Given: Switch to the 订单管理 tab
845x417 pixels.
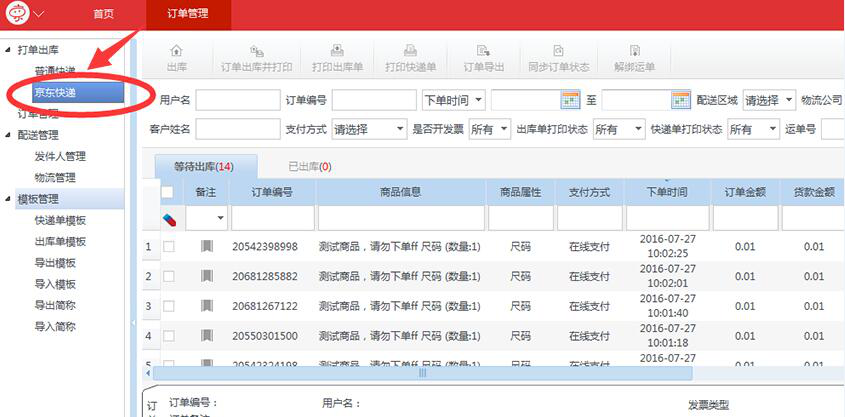Looking at the screenshot, I should pos(188,15).
